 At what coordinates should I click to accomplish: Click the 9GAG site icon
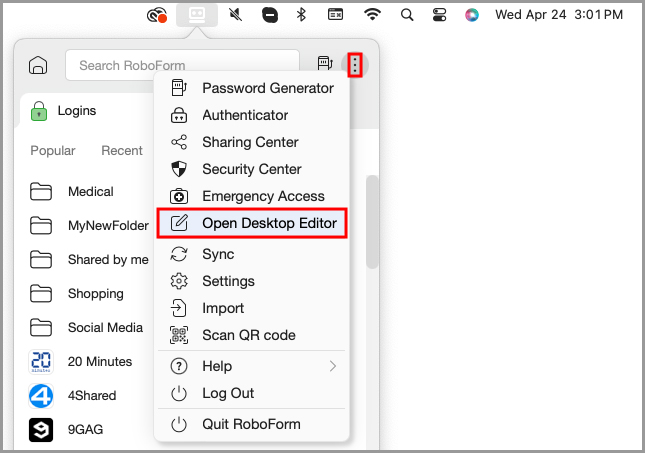click(x=41, y=430)
